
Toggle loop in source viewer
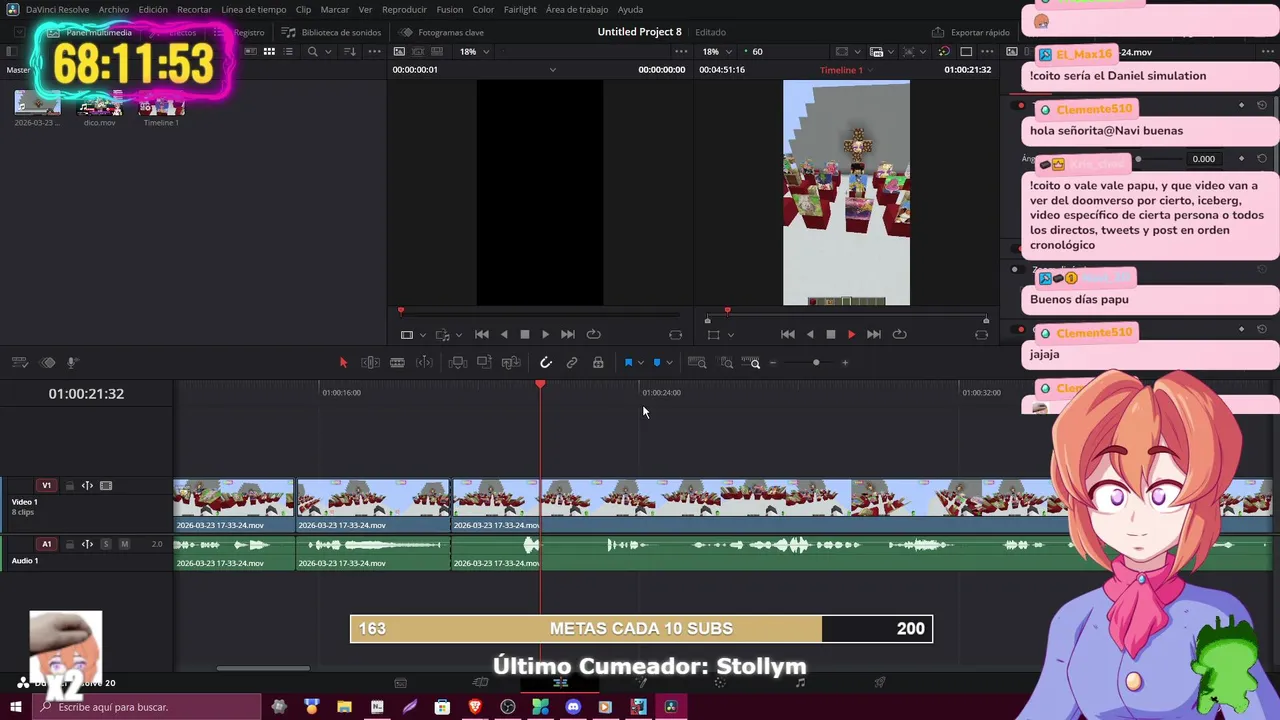coord(593,334)
